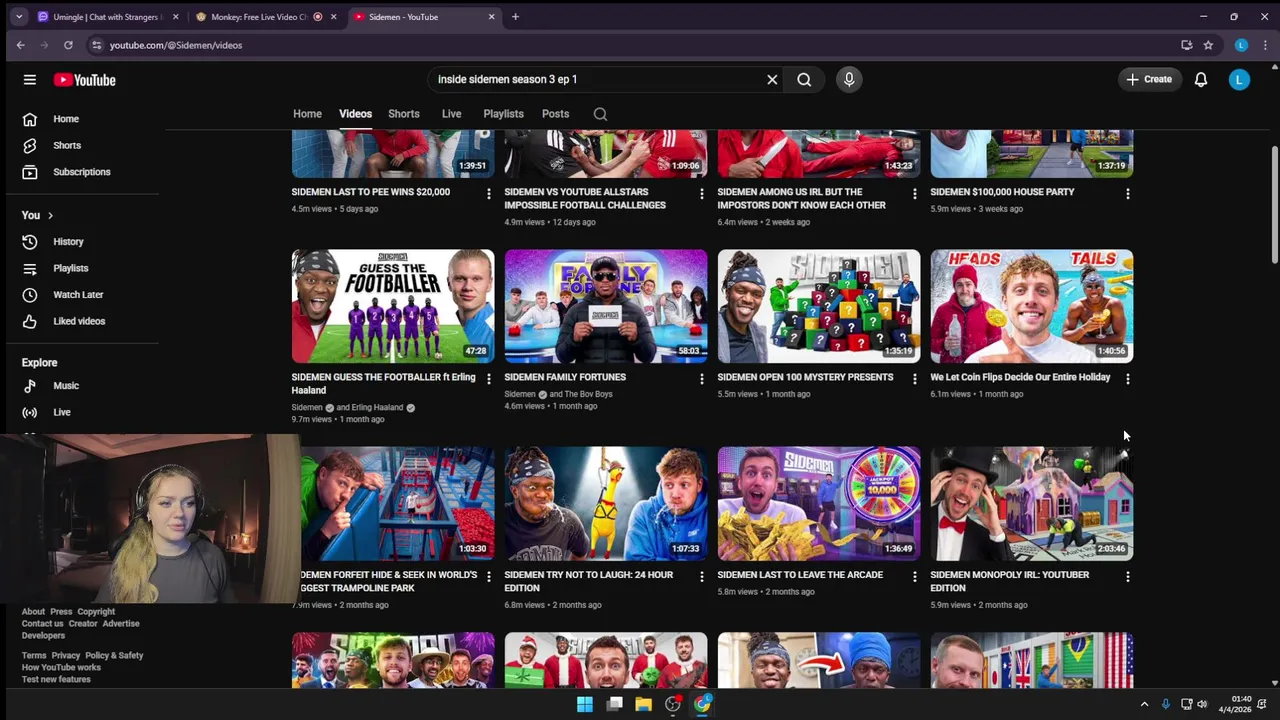This screenshot has height=720, width=1280.
Task: Click the FAMILY FORTUNES thumbnail
Action: 606,306
